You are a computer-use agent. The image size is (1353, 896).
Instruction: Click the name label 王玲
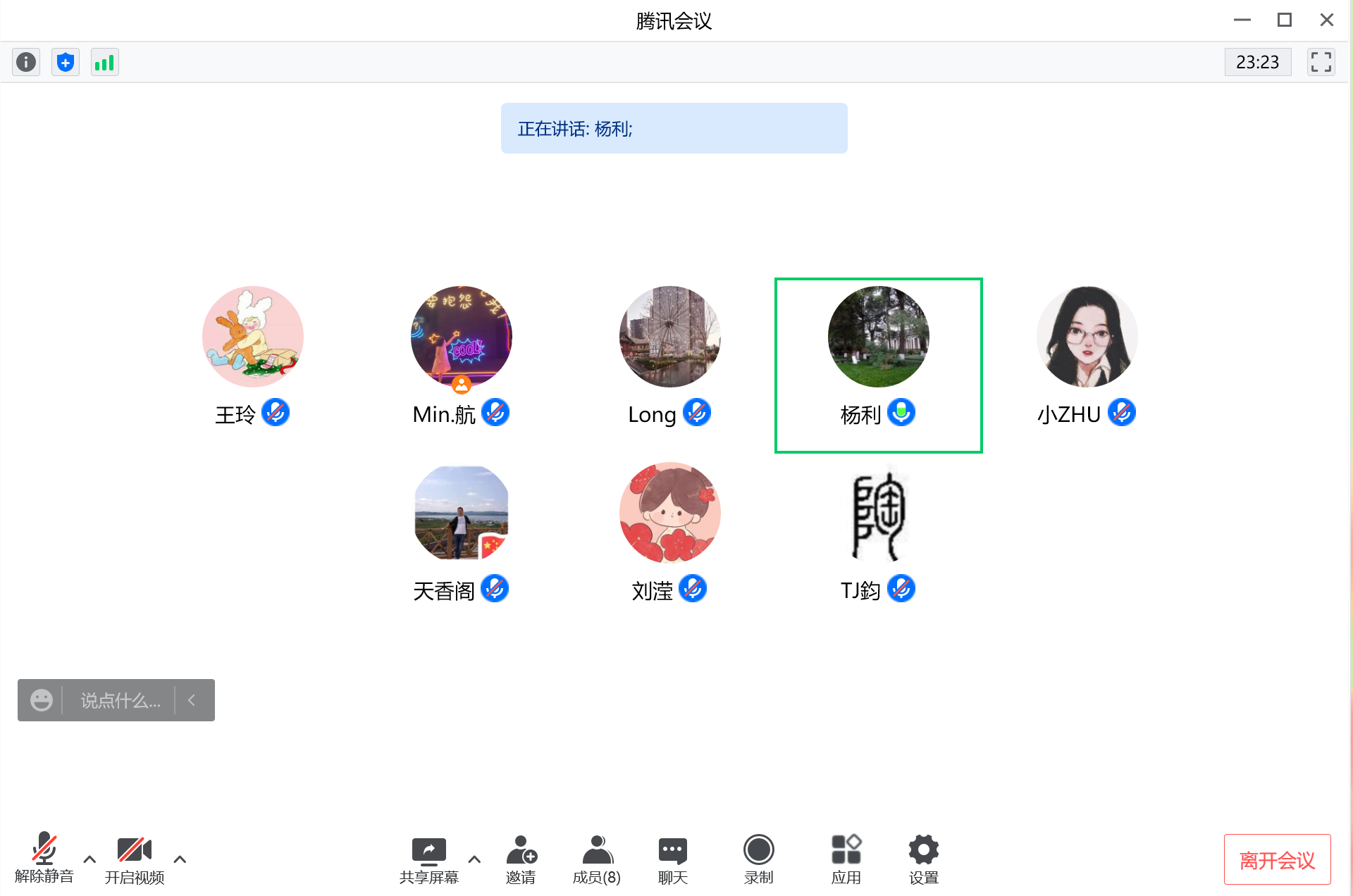[235, 414]
